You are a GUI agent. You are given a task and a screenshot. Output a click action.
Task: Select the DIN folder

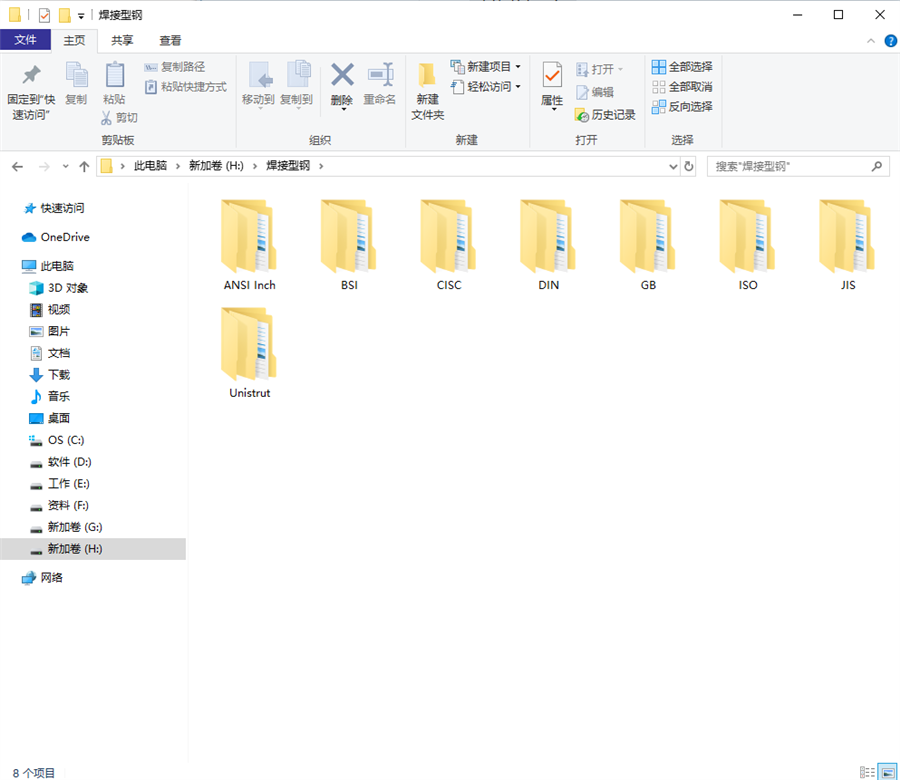(549, 245)
